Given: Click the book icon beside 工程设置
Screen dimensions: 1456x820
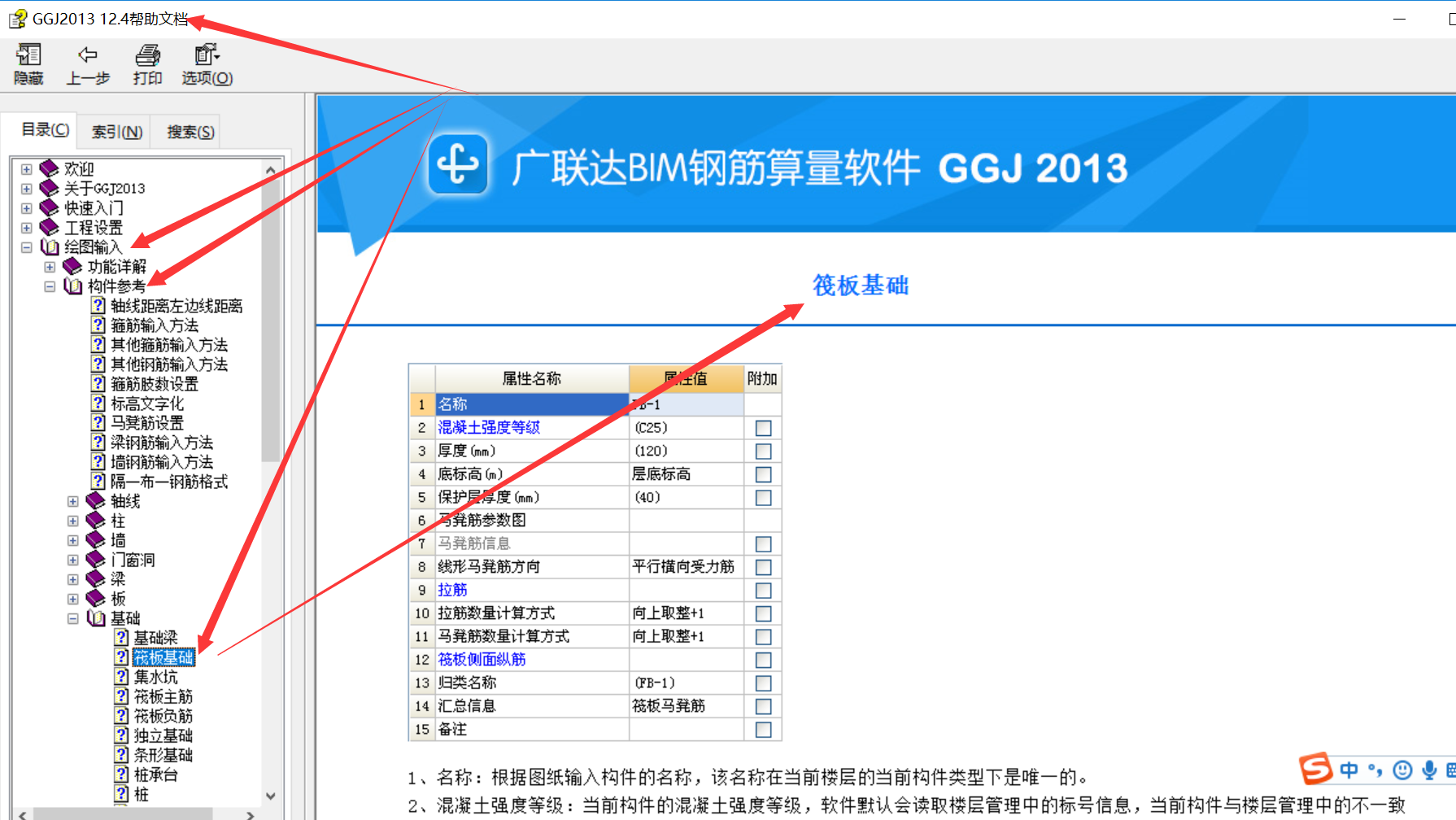Looking at the screenshot, I should [50, 227].
